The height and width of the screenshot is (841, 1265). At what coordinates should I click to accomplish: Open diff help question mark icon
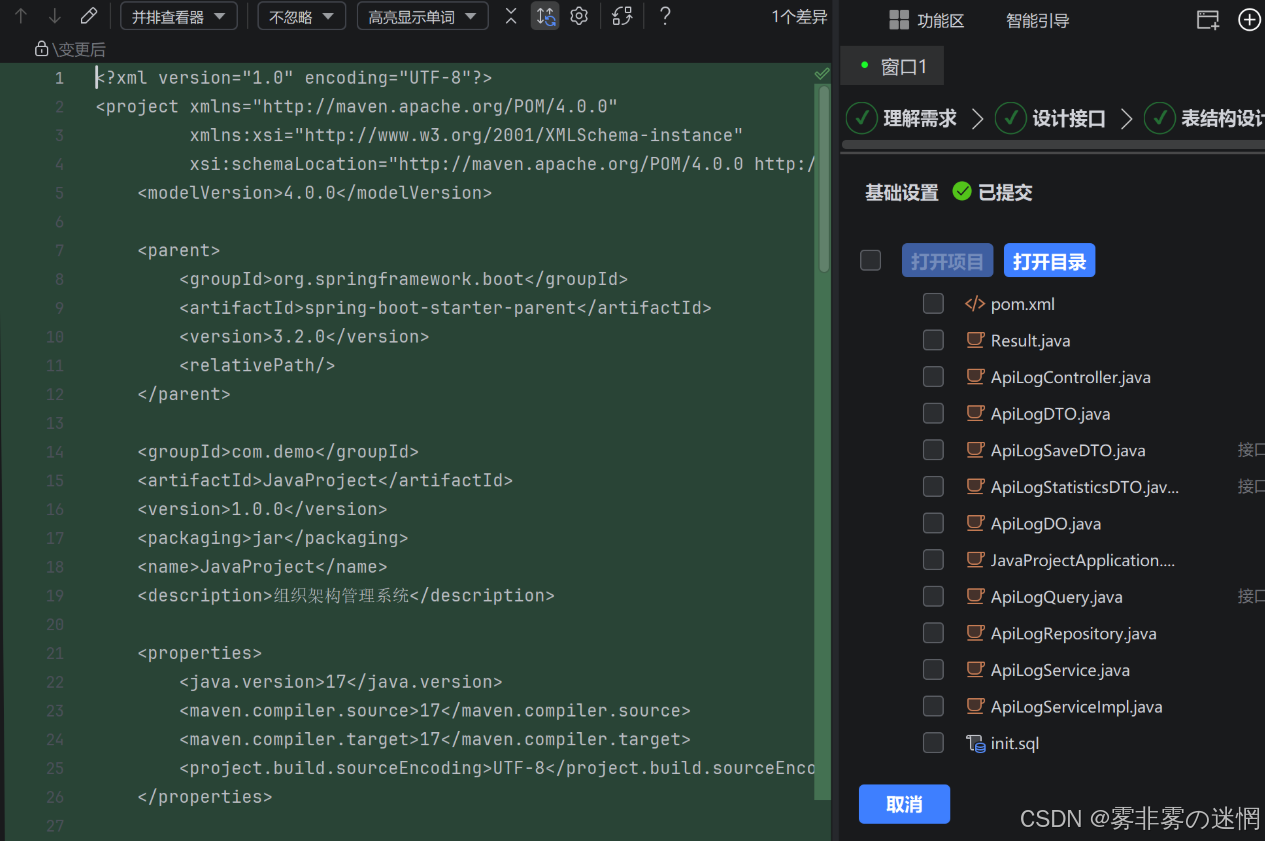pyautogui.click(x=664, y=16)
